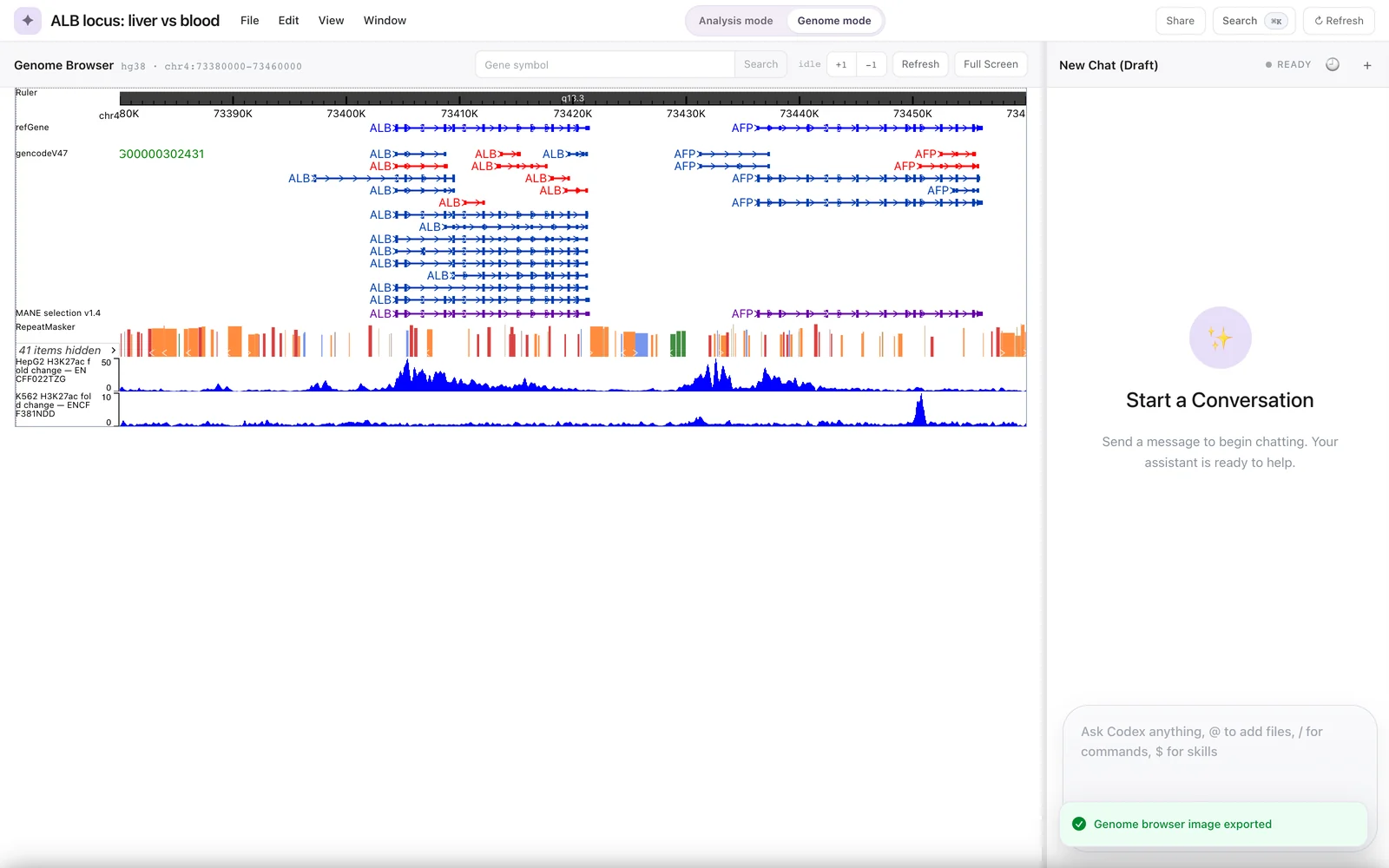Click the q13.3 chromosome ruler band
1389x868 pixels.
click(573, 98)
